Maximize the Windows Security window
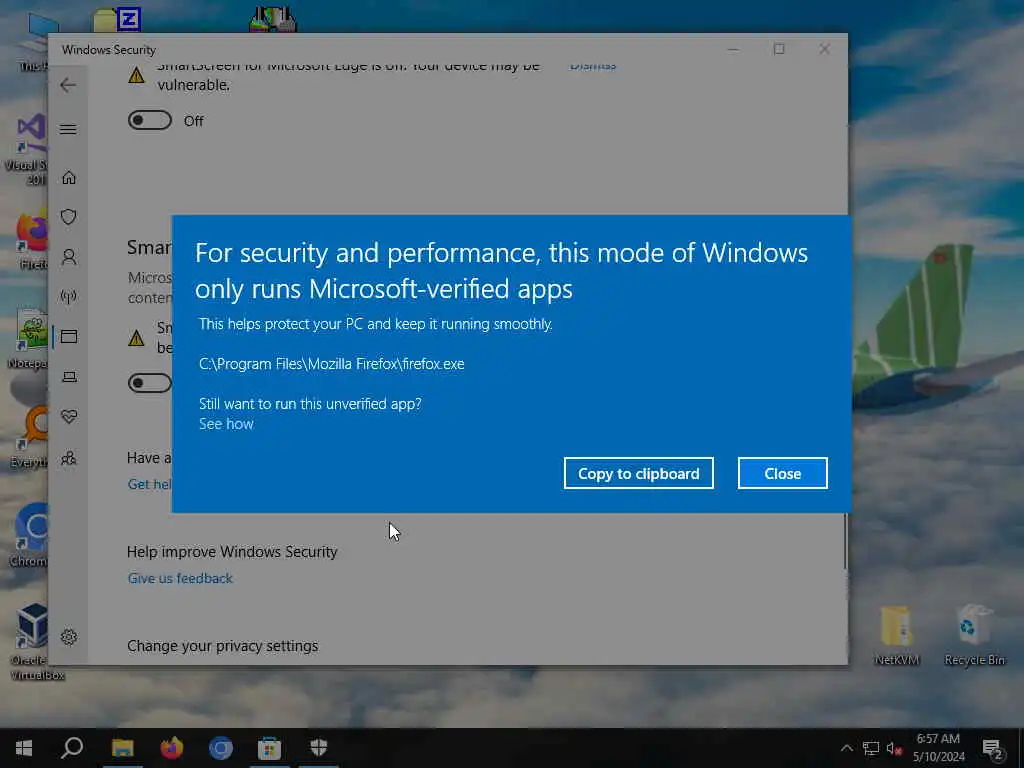This screenshot has width=1024, height=768. [778, 49]
